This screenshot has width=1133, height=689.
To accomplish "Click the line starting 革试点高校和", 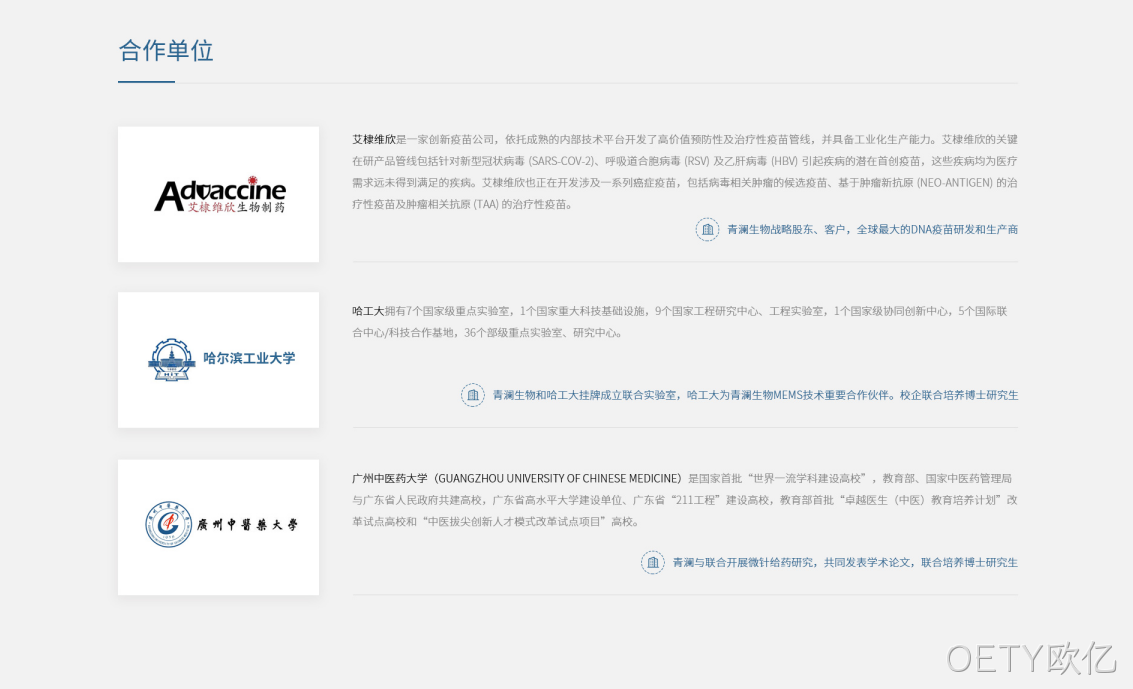I will [497, 521].
